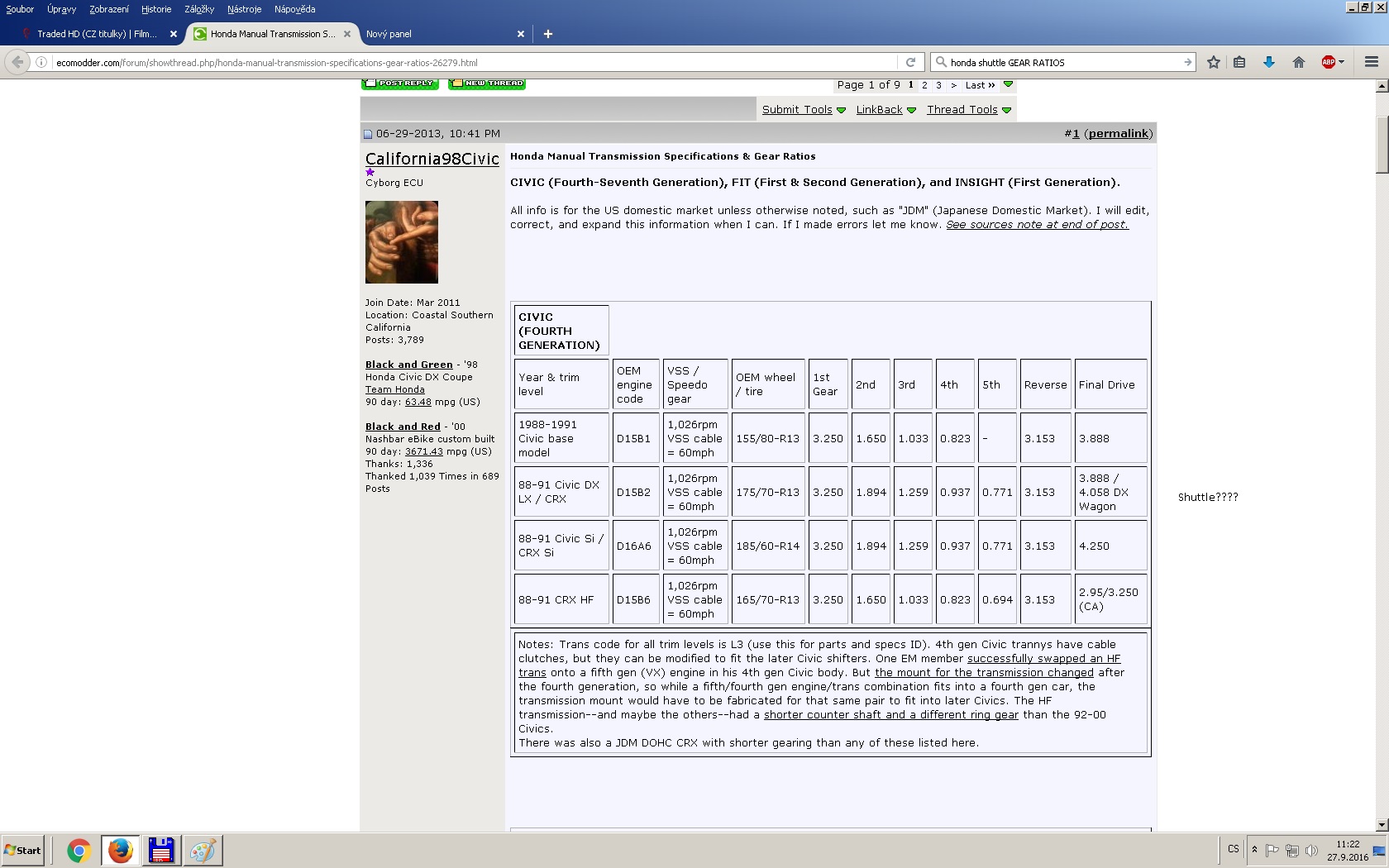
Task: Expand the Submit Tools dropdown
Action: (803, 109)
